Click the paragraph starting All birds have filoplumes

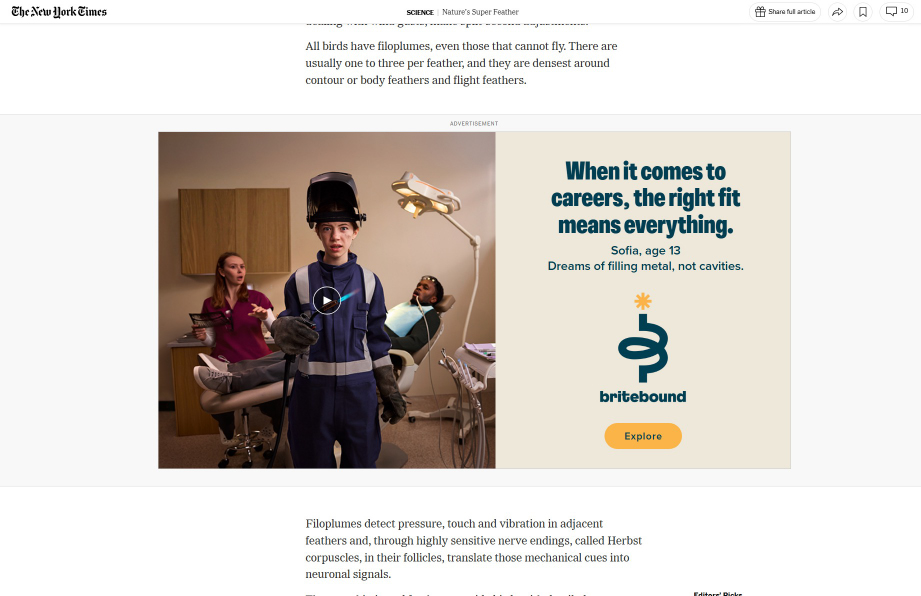pyautogui.click(x=461, y=63)
